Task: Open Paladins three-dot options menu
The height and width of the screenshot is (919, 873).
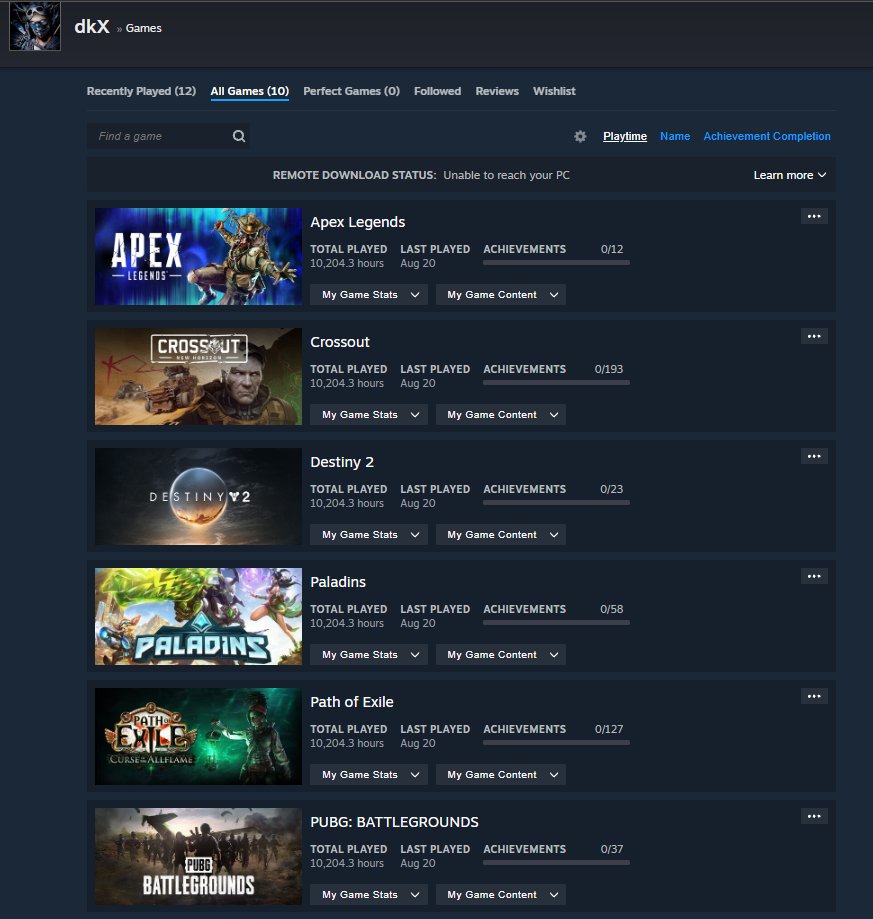Action: pos(814,576)
